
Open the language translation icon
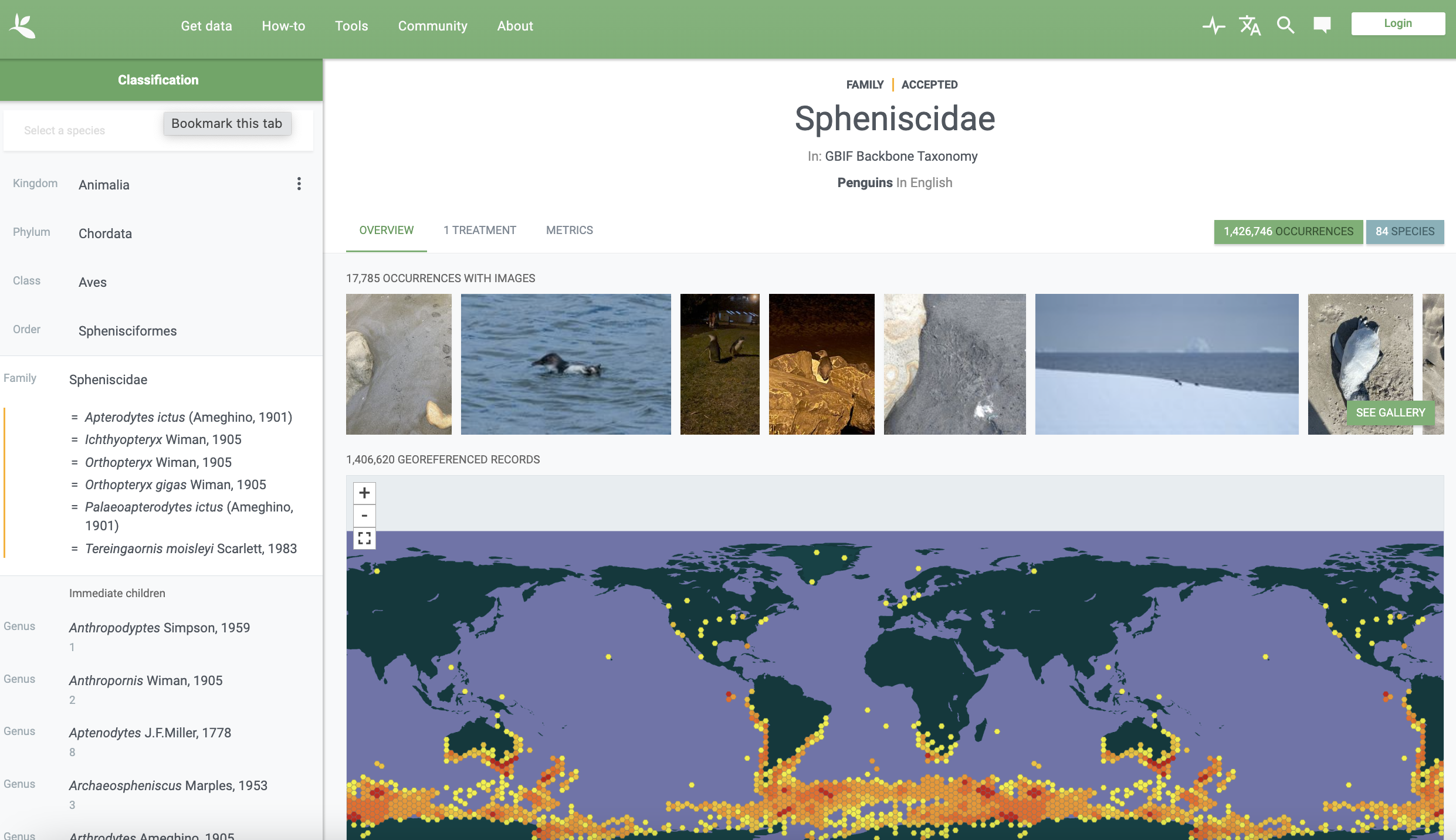1250,25
